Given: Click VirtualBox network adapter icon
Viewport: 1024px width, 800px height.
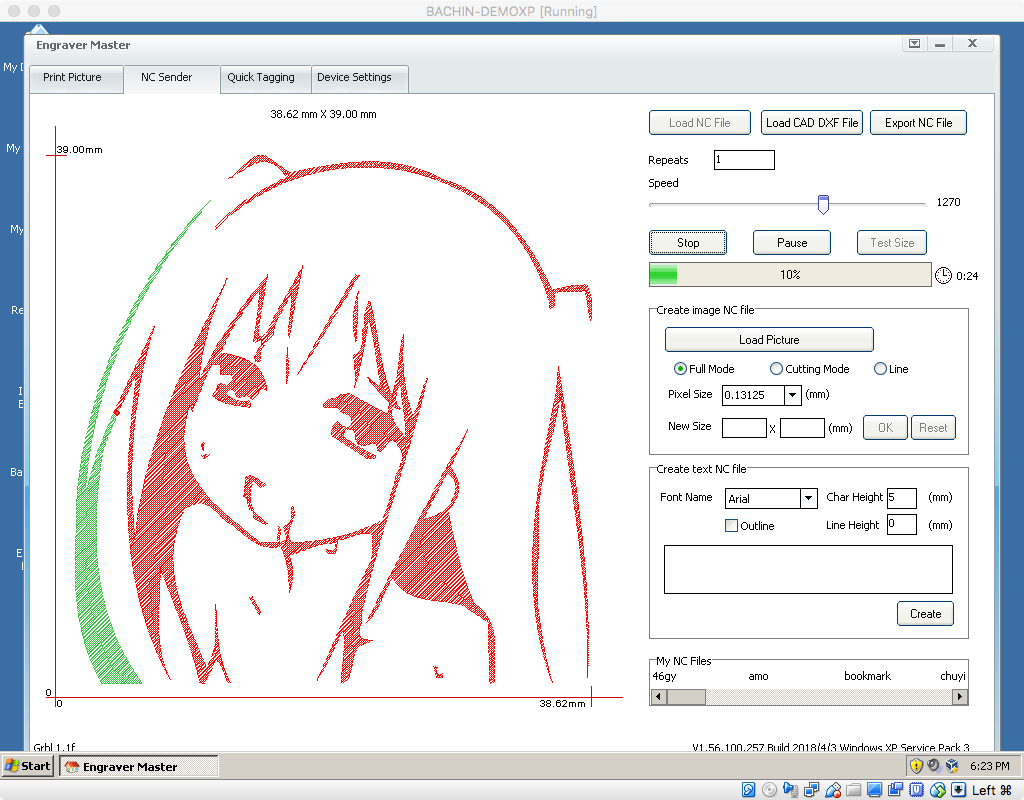Looking at the screenshot, I should 812,790.
